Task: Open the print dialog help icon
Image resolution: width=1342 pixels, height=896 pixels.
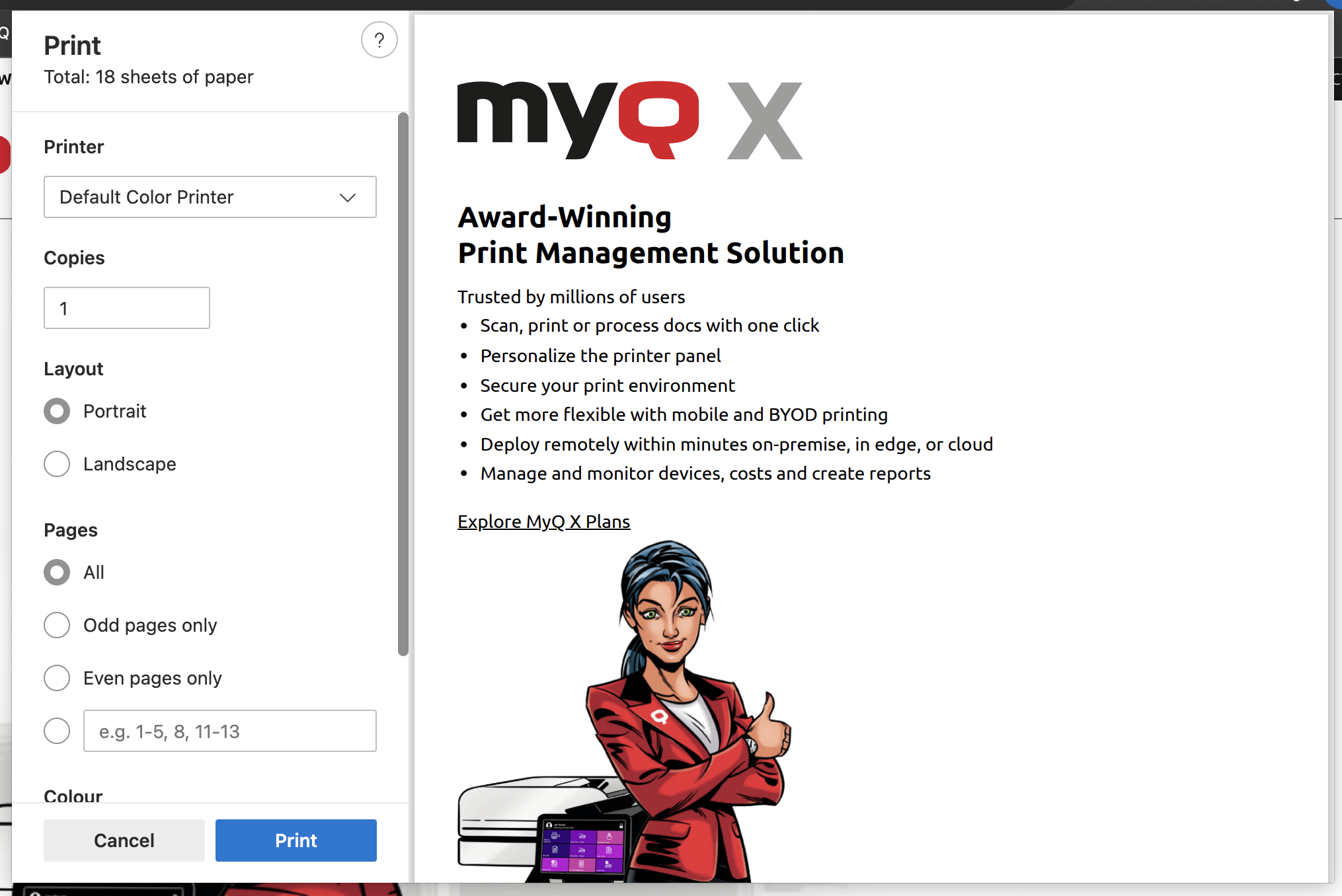Action: coord(379,40)
